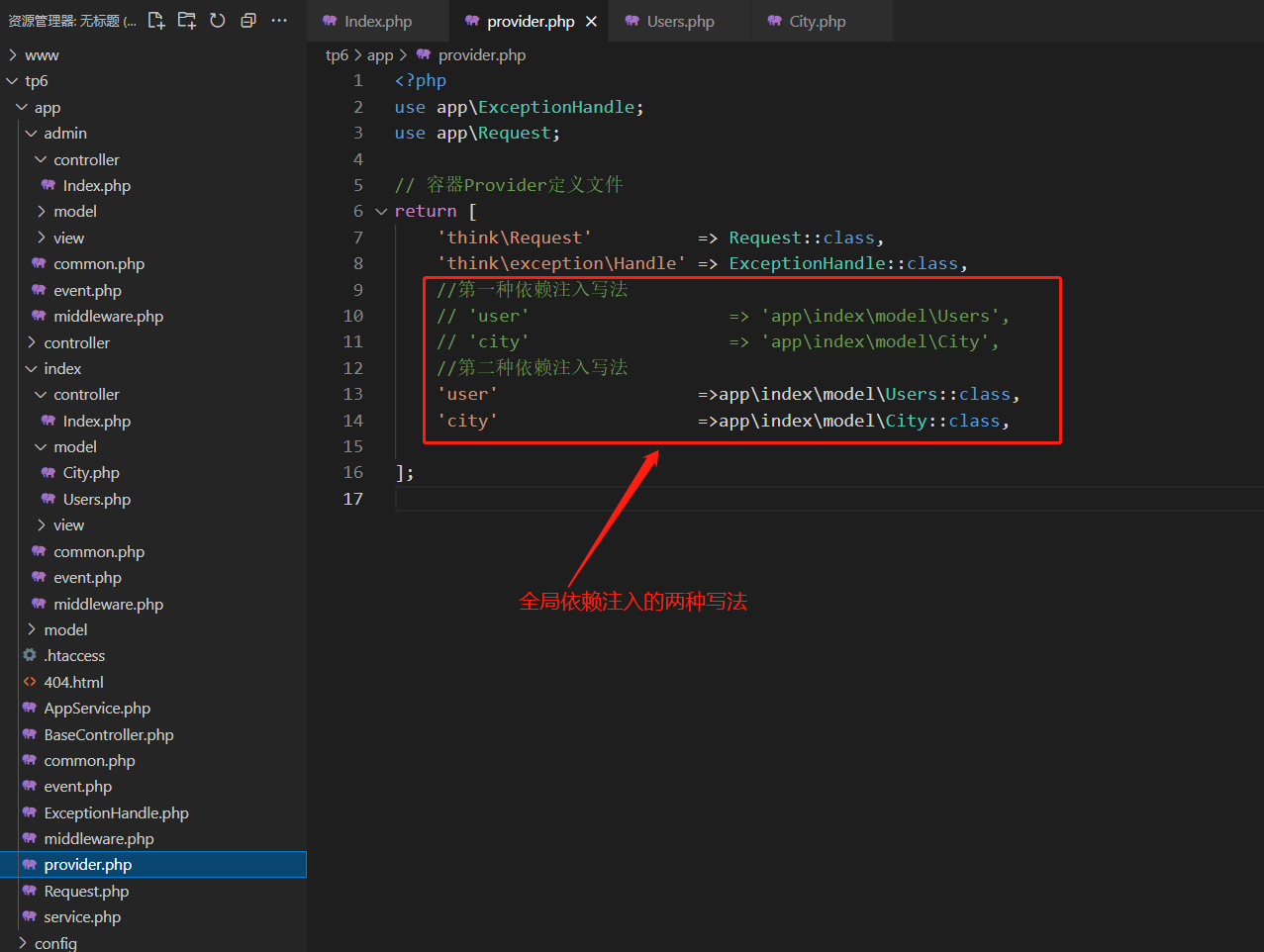Click provider.php in the breadcrumb
Viewport: 1264px width, 952px height.
[482, 55]
